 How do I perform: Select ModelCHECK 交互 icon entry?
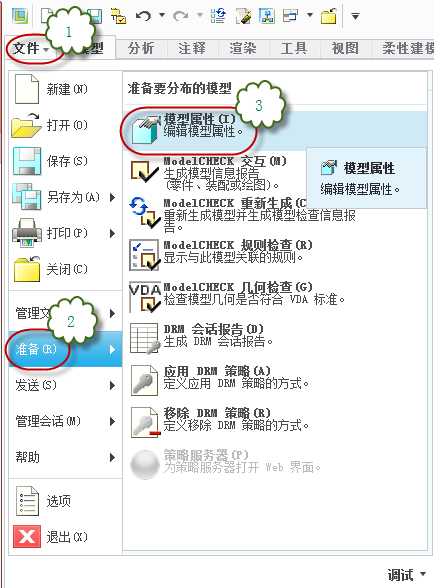(144, 172)
